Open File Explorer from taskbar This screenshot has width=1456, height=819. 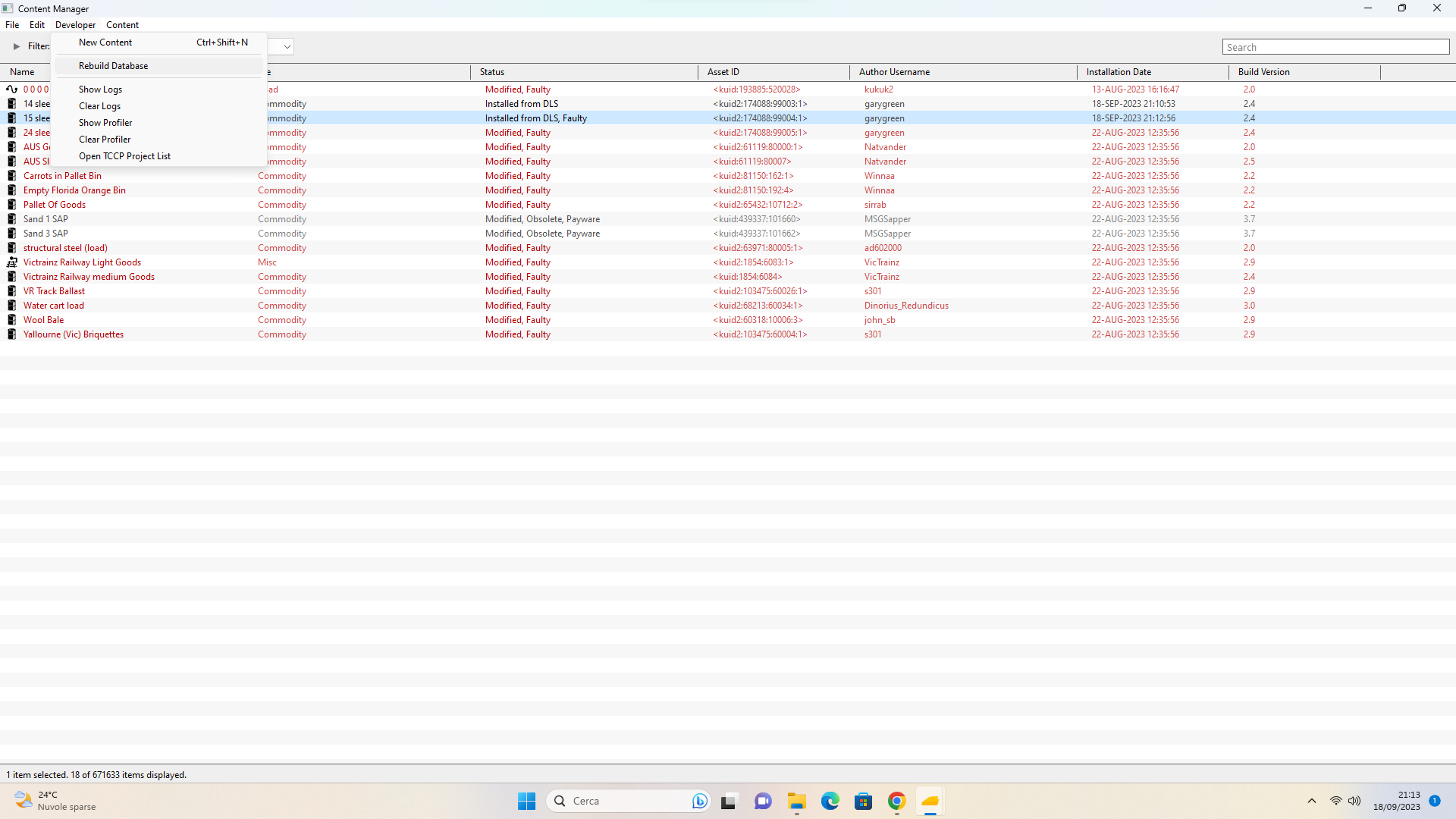tap(796, 801)
